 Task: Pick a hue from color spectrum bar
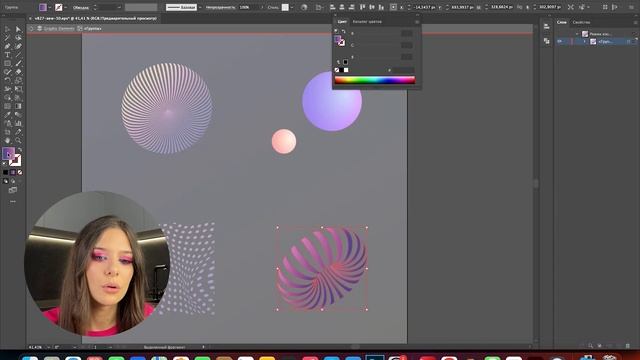coord(375,80)
